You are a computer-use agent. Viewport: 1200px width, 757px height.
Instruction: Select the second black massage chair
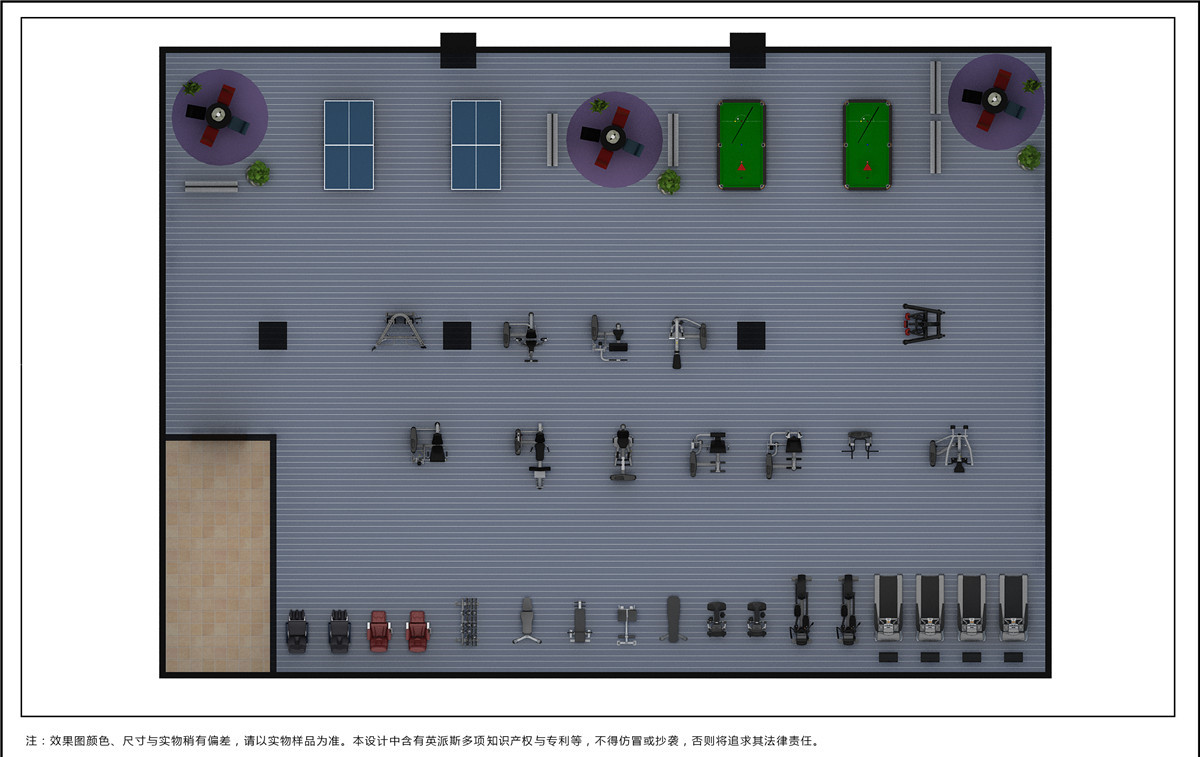[340, 632]
